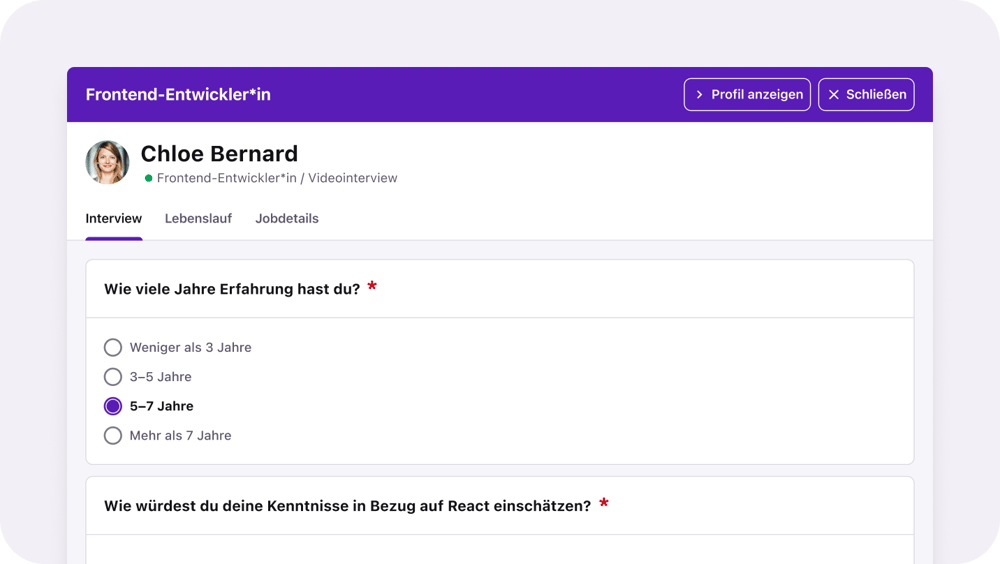Screen dimensions: 1000x564
Task: Go to the Interview tab
Action: (114, 219)
